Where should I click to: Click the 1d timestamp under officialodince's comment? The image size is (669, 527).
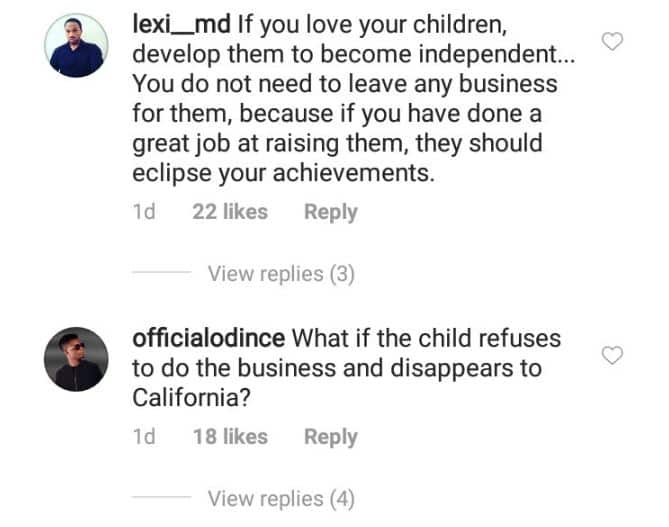[x=144, y=437]
